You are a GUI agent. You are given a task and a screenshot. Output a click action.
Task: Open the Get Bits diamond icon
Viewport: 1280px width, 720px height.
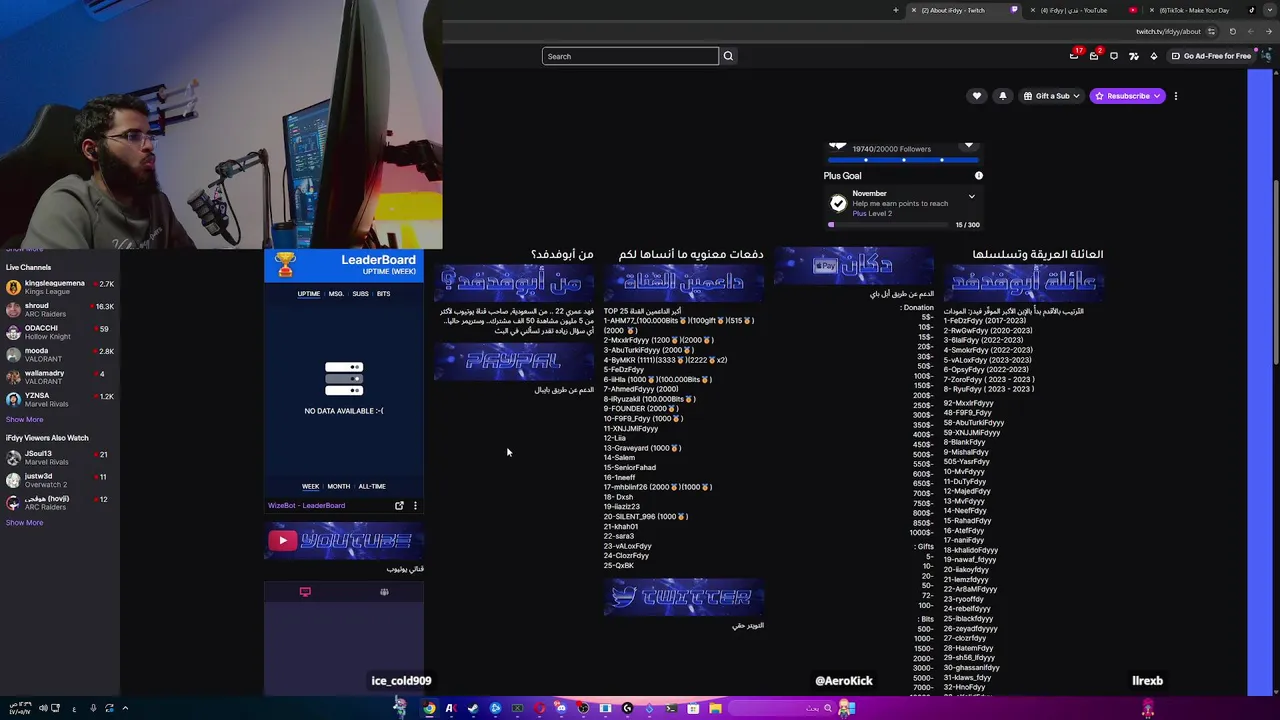[1154, 56]
